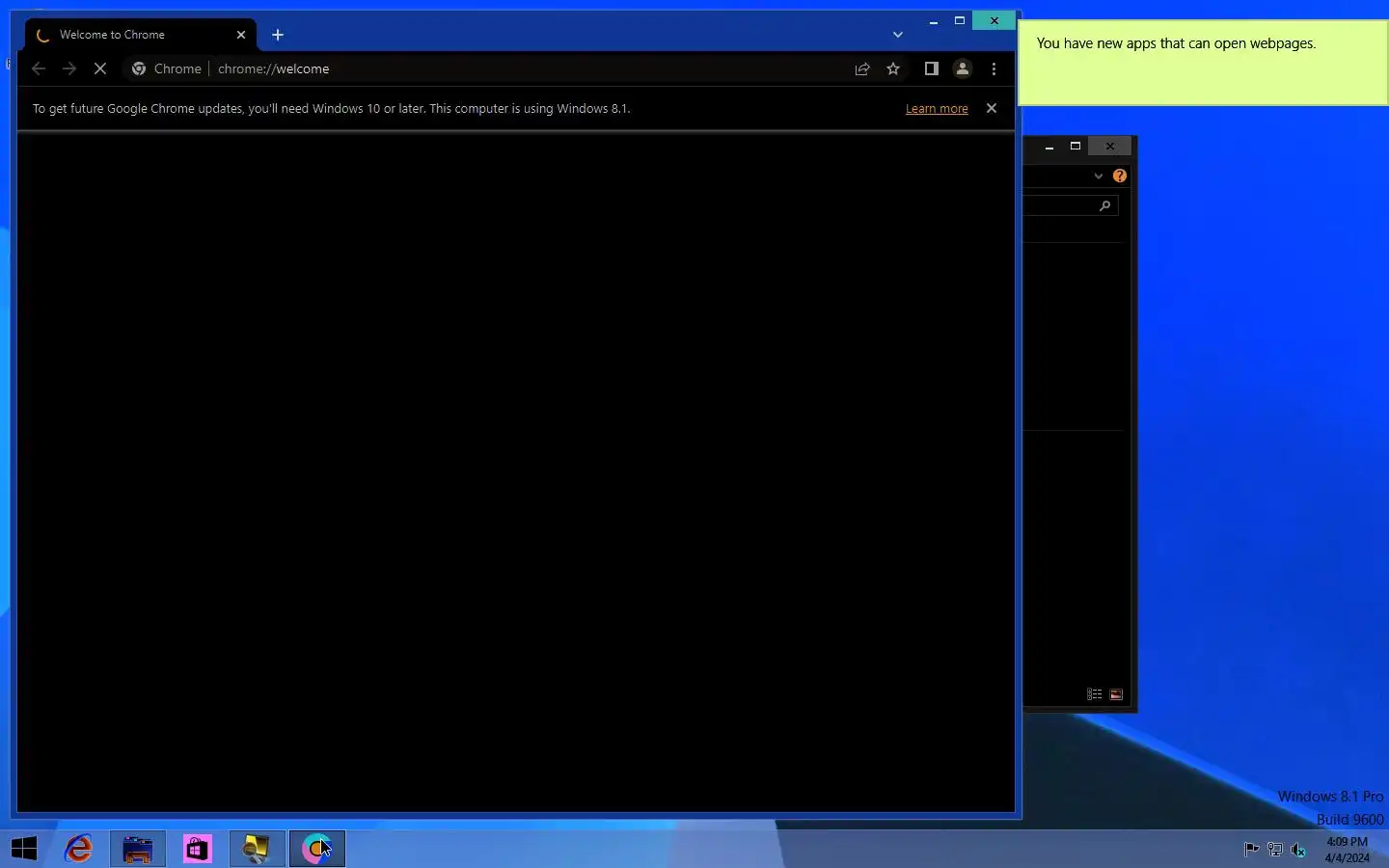The image size is (1389, 868).
Task: Open network status in system tray
Action: 1275,850
